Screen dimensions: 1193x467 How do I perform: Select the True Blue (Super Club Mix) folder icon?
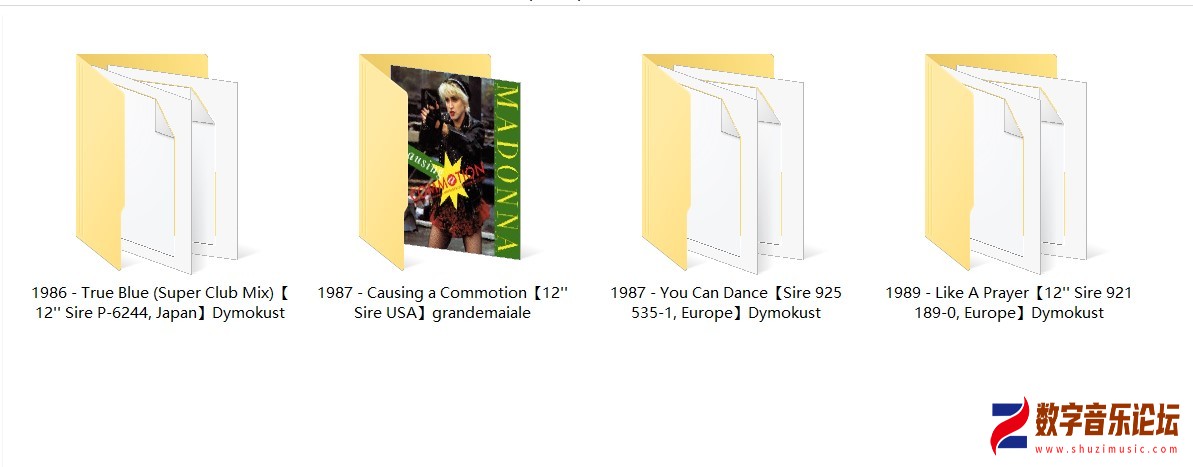(157, 163)
